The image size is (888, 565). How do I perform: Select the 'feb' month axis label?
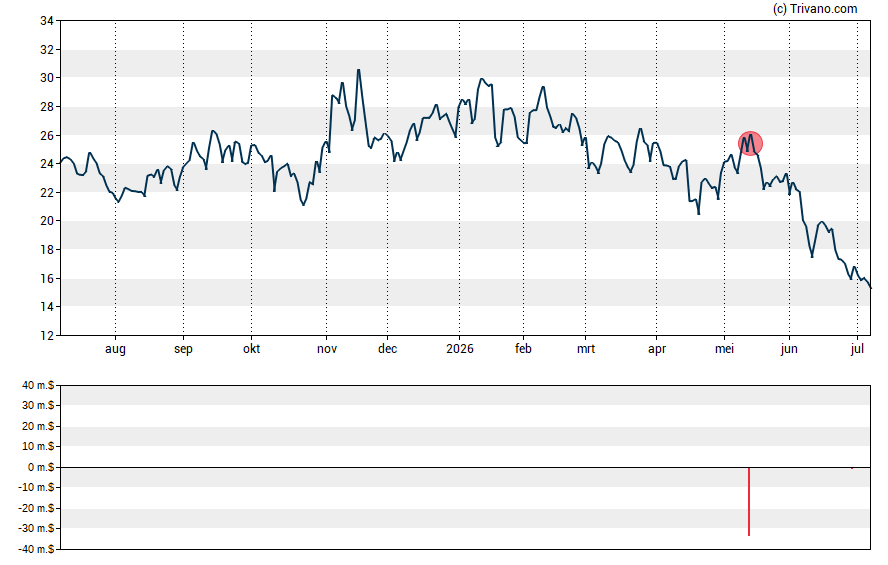coord(523,349)
